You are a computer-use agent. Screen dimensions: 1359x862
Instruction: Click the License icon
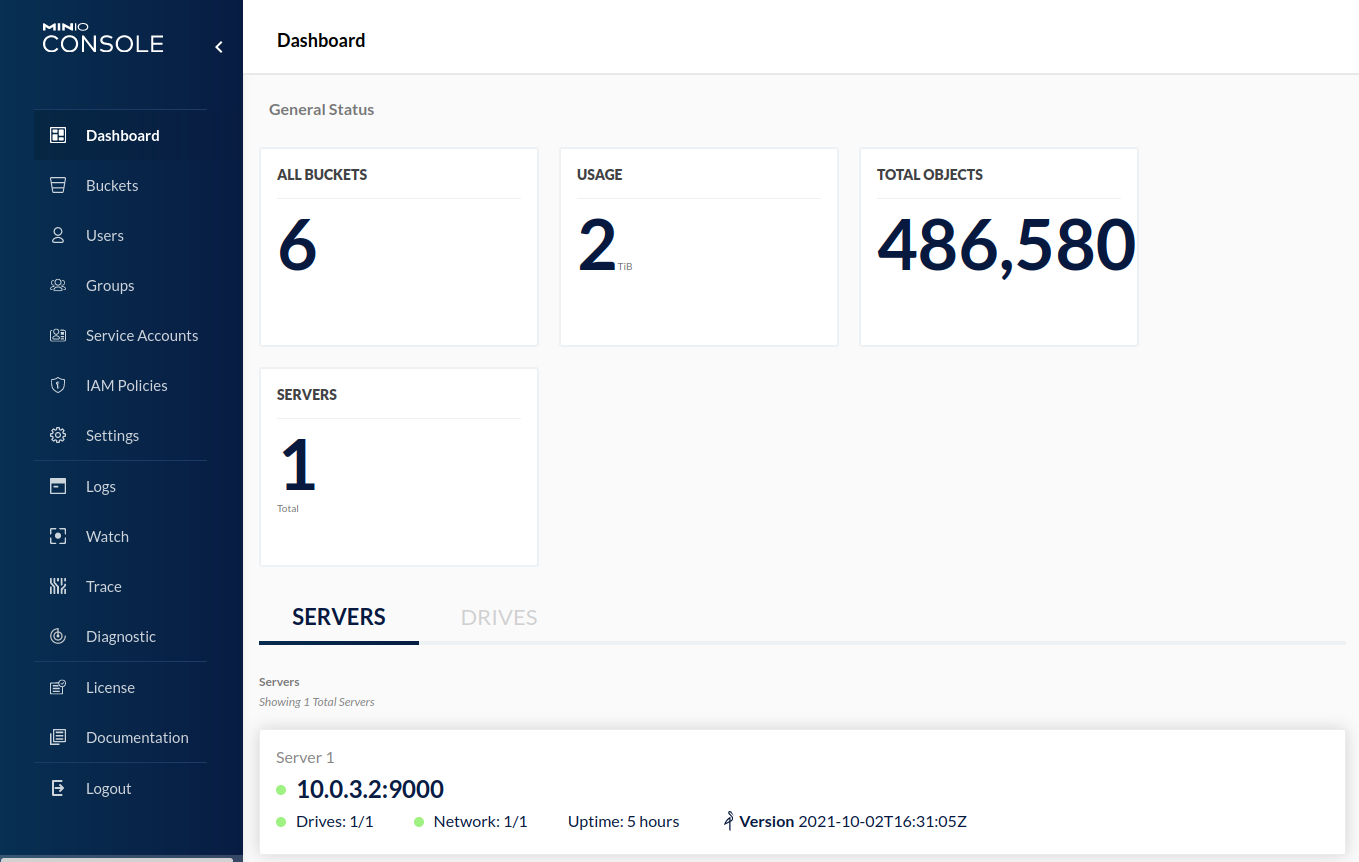coord(58,687)
